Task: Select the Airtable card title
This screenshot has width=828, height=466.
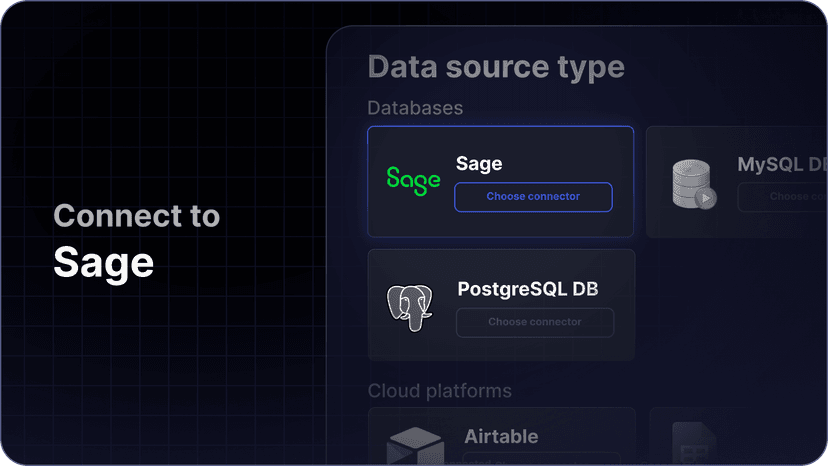Action: [502, 436]
